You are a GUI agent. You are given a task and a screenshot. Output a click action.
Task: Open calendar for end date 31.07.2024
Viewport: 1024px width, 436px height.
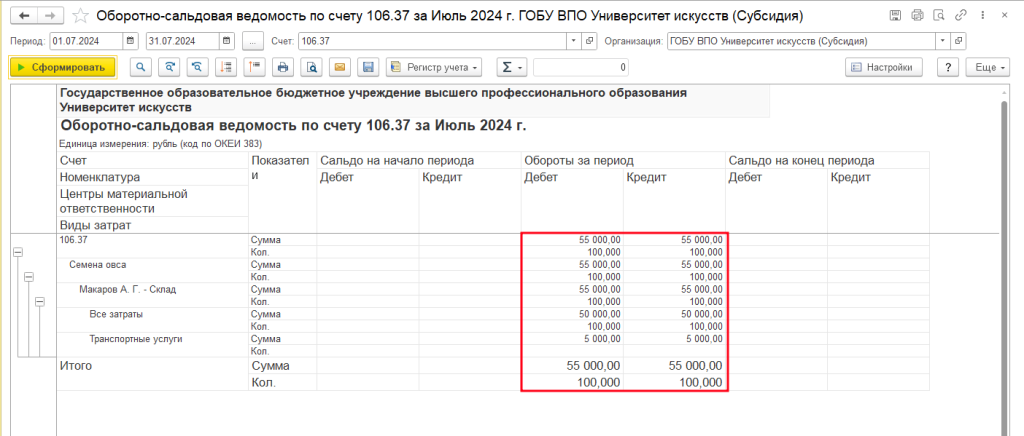click(x=227, y=41)
